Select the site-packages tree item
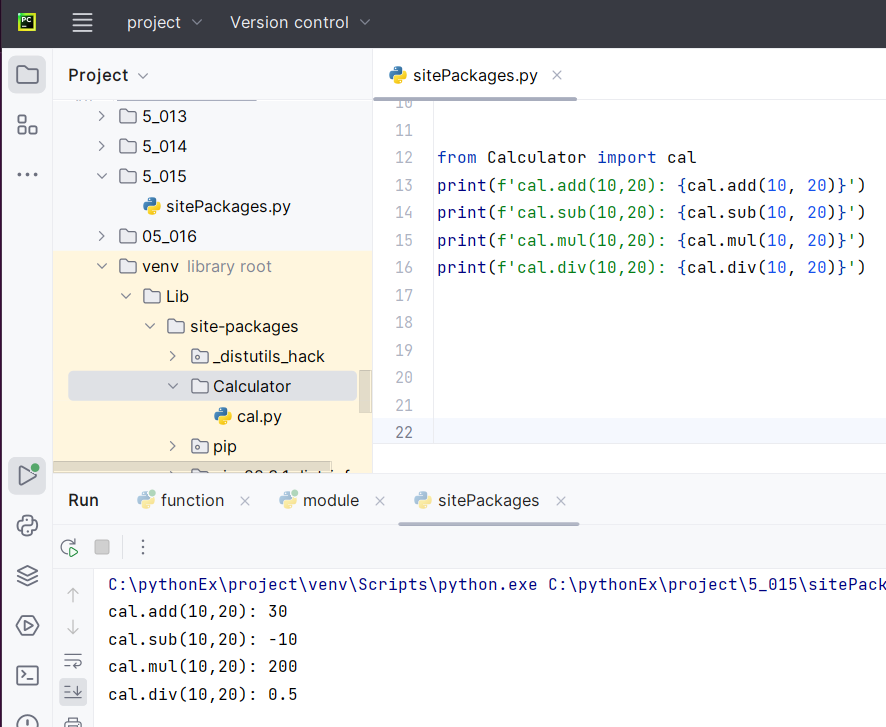Viewport: 886px width, 727px height. pyautogui.click(x=232, y=327)
